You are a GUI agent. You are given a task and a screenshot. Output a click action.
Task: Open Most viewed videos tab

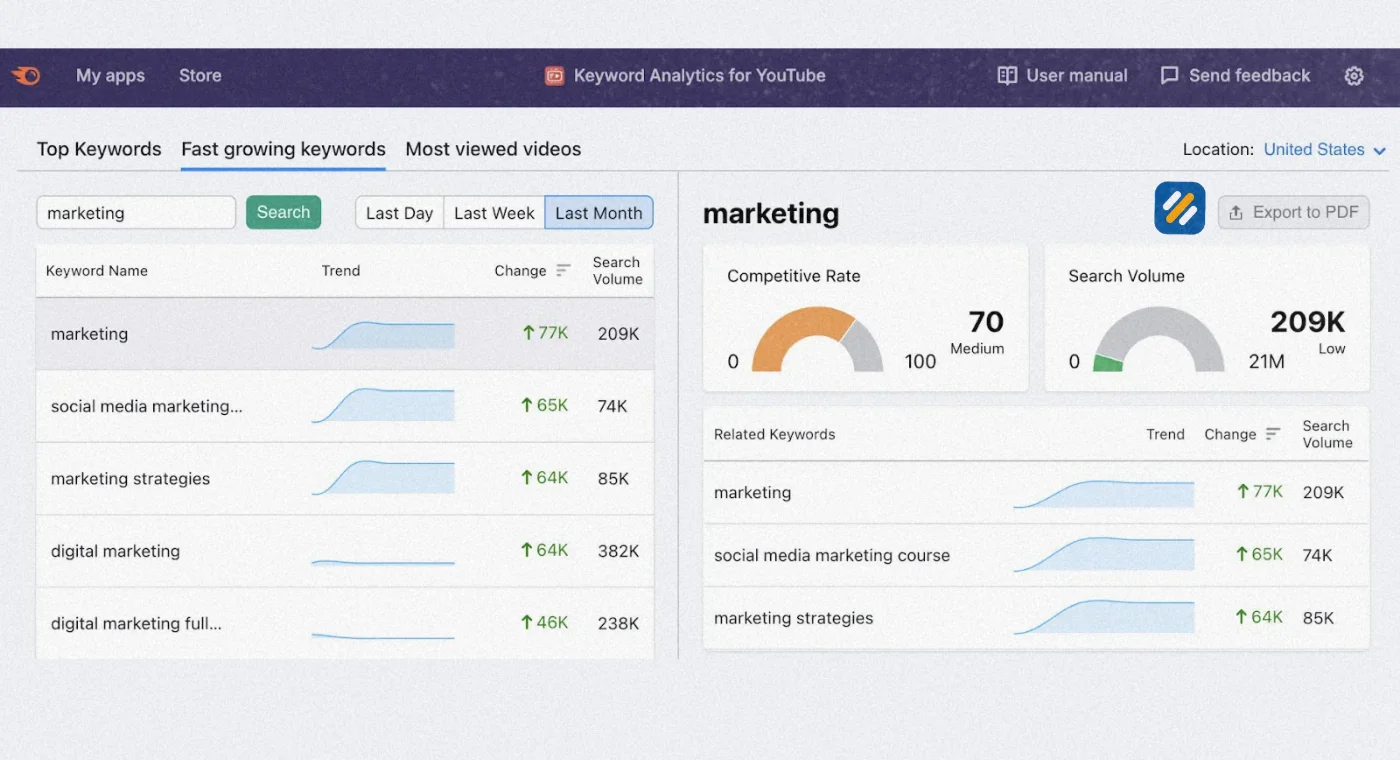(493, 149)
